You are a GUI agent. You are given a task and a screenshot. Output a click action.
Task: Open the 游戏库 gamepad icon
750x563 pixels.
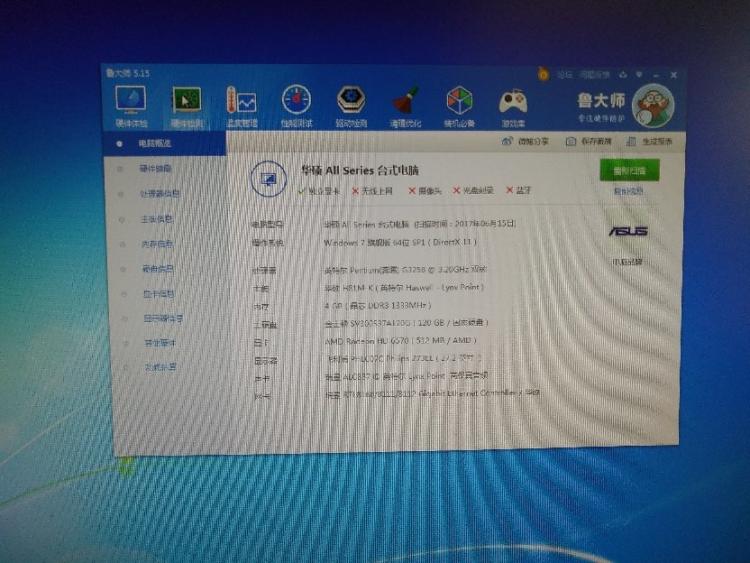pyautogui.click(x=513, y=107)
